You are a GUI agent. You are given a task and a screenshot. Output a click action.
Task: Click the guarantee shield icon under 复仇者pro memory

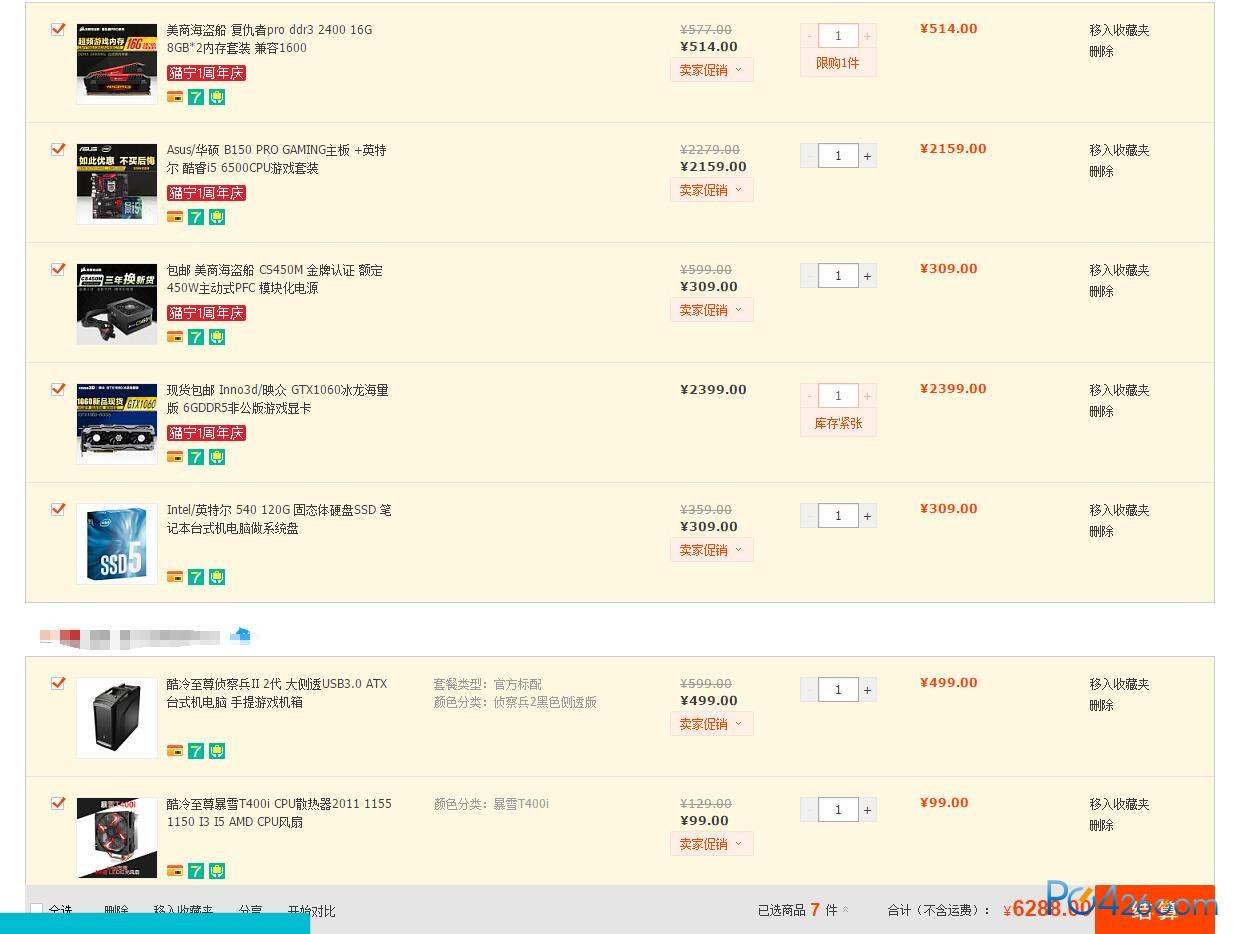(217, 97)
